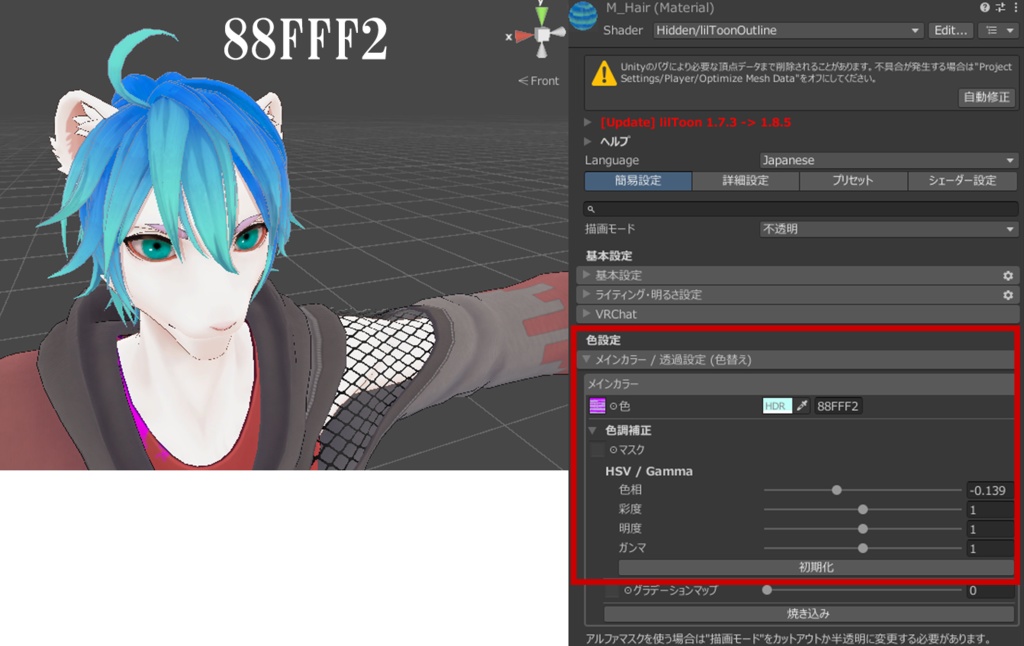The height and width of the screenshot is (646, 1024).
Task: Click the 彩度 saturation slider handle
Action: (x=863, y=509)
